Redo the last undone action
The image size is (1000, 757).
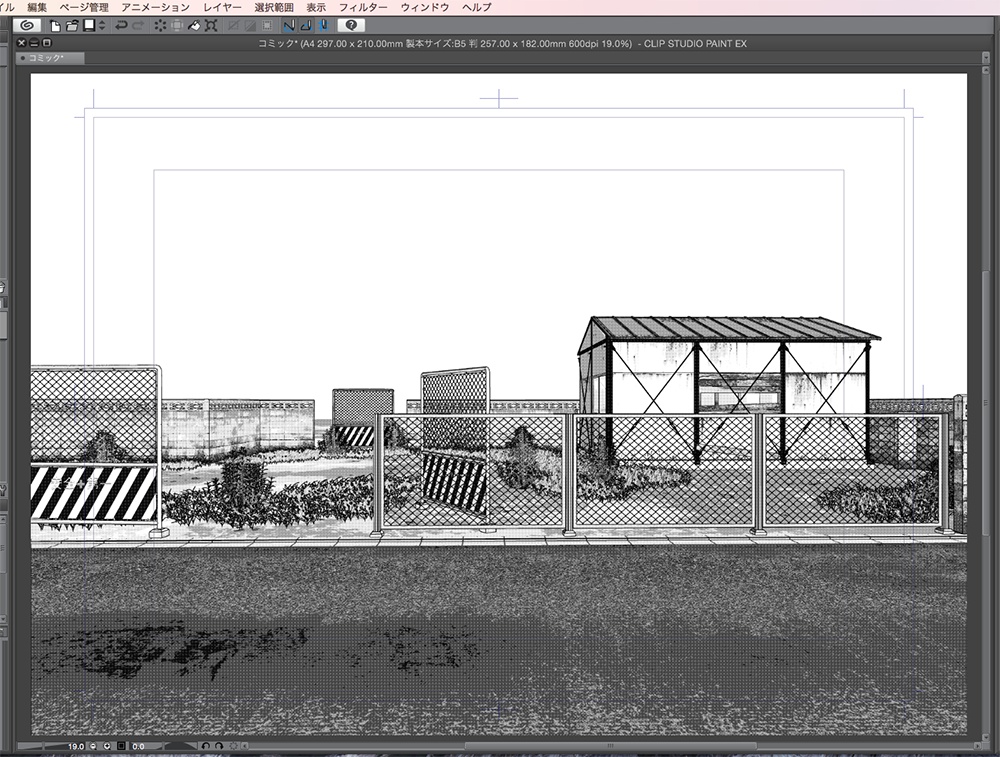pyautogui.click(x=138, y=26)
